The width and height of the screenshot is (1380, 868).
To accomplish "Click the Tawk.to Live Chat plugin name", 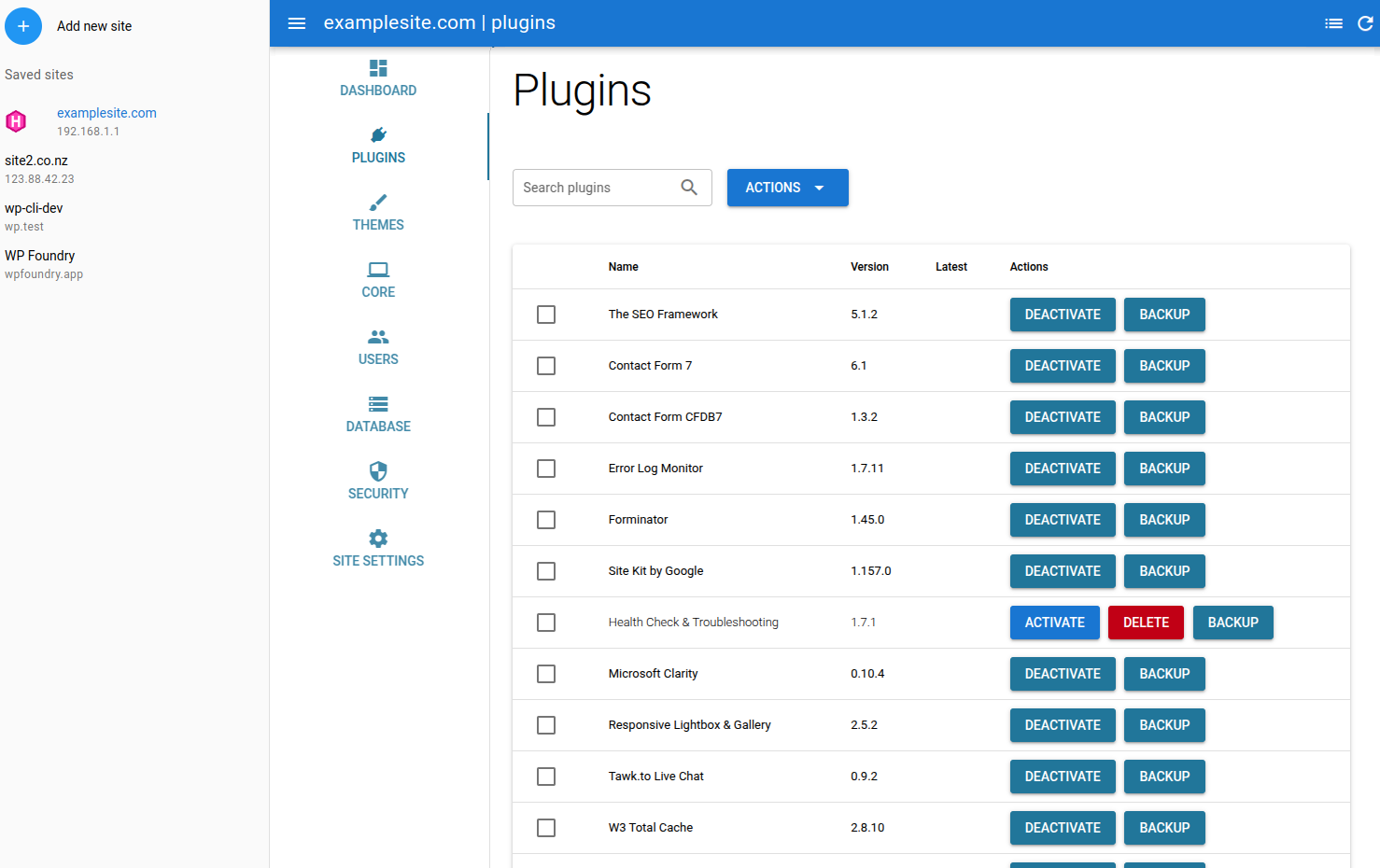I will (x=655, y=777).
